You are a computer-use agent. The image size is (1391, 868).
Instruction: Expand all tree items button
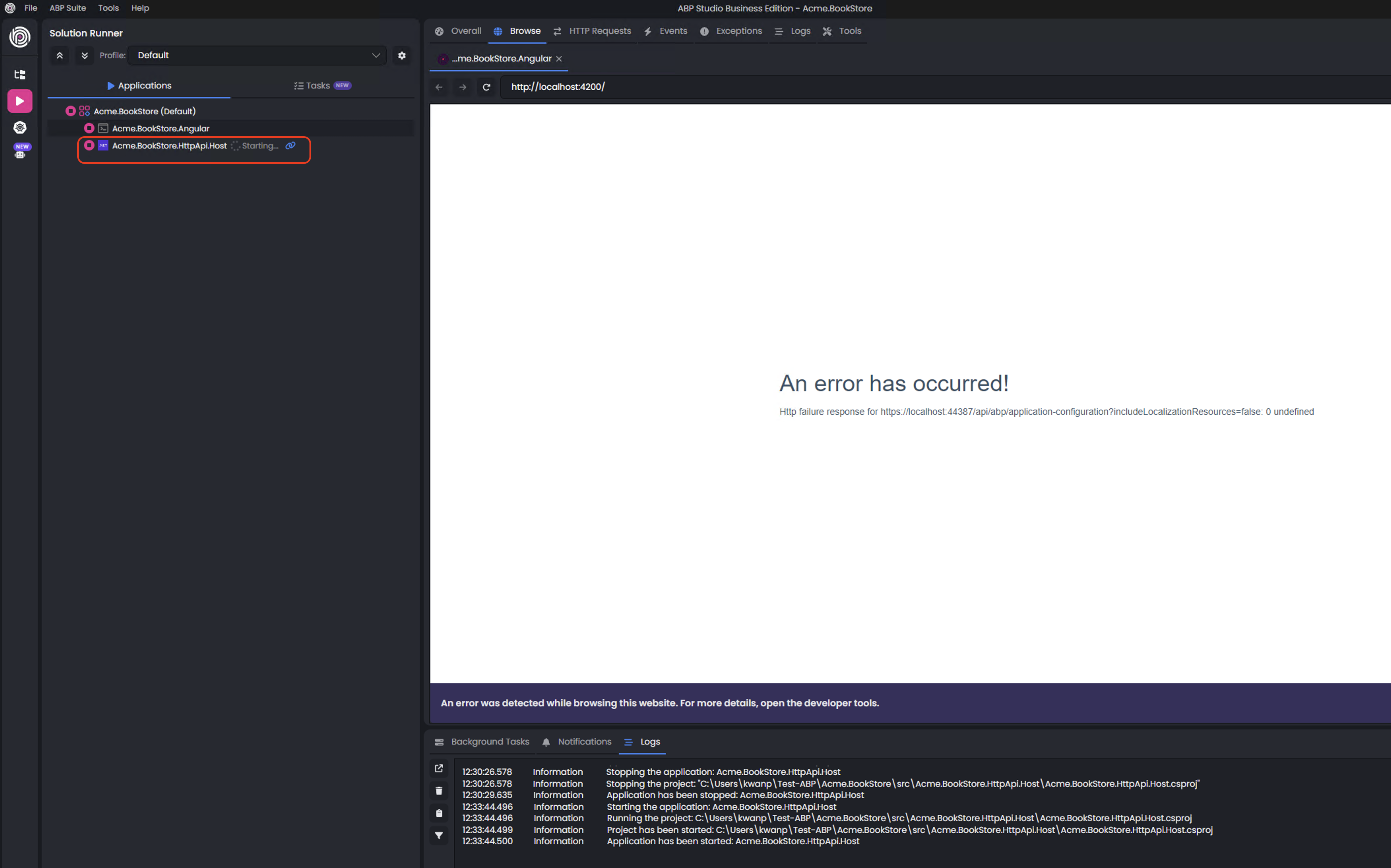tap(84, 55)
